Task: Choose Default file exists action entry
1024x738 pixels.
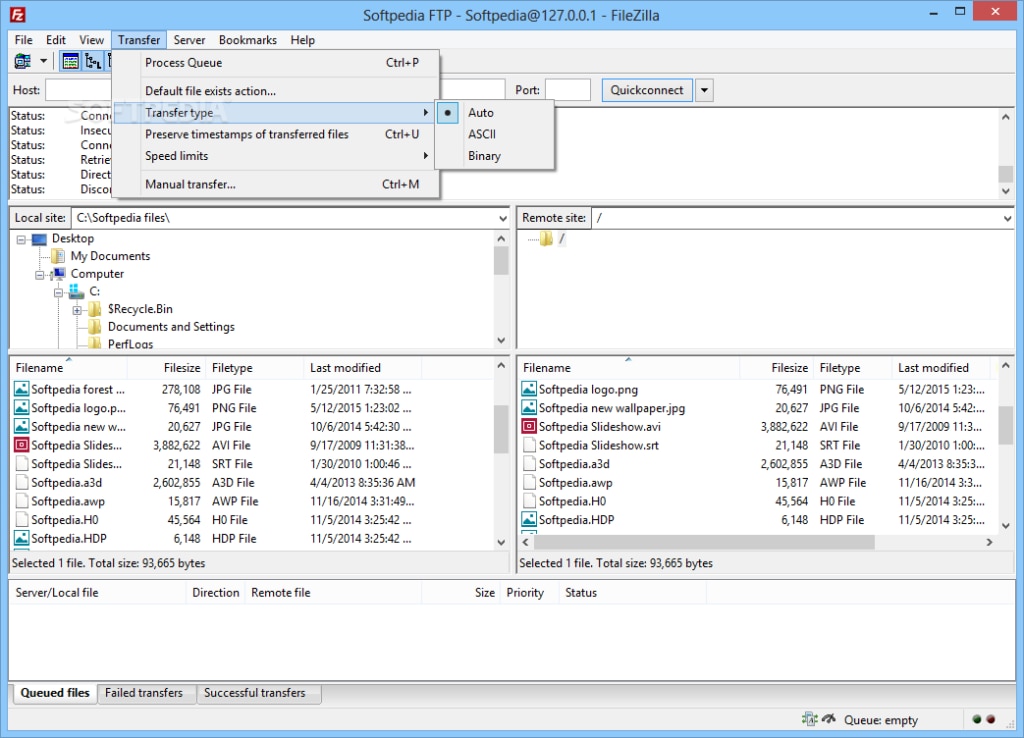Action: 276,91
